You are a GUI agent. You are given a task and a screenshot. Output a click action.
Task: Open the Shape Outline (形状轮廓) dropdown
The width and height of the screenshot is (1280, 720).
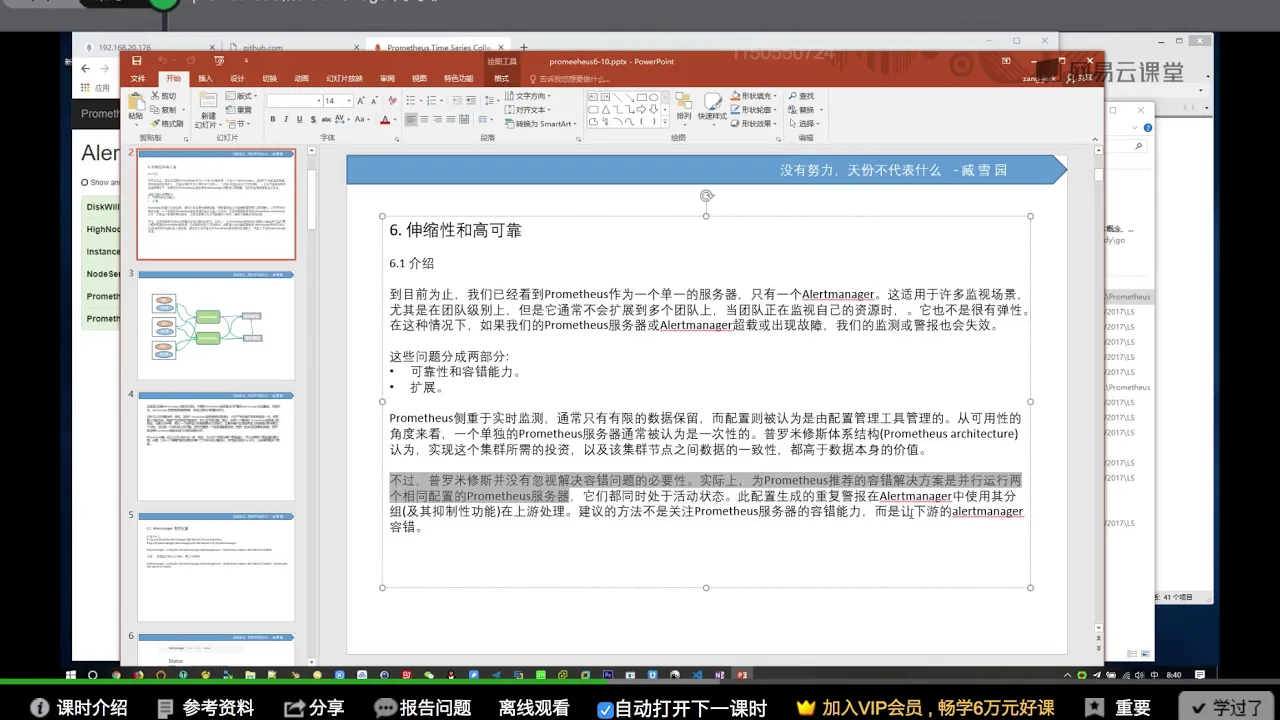[x=754, y=110]
